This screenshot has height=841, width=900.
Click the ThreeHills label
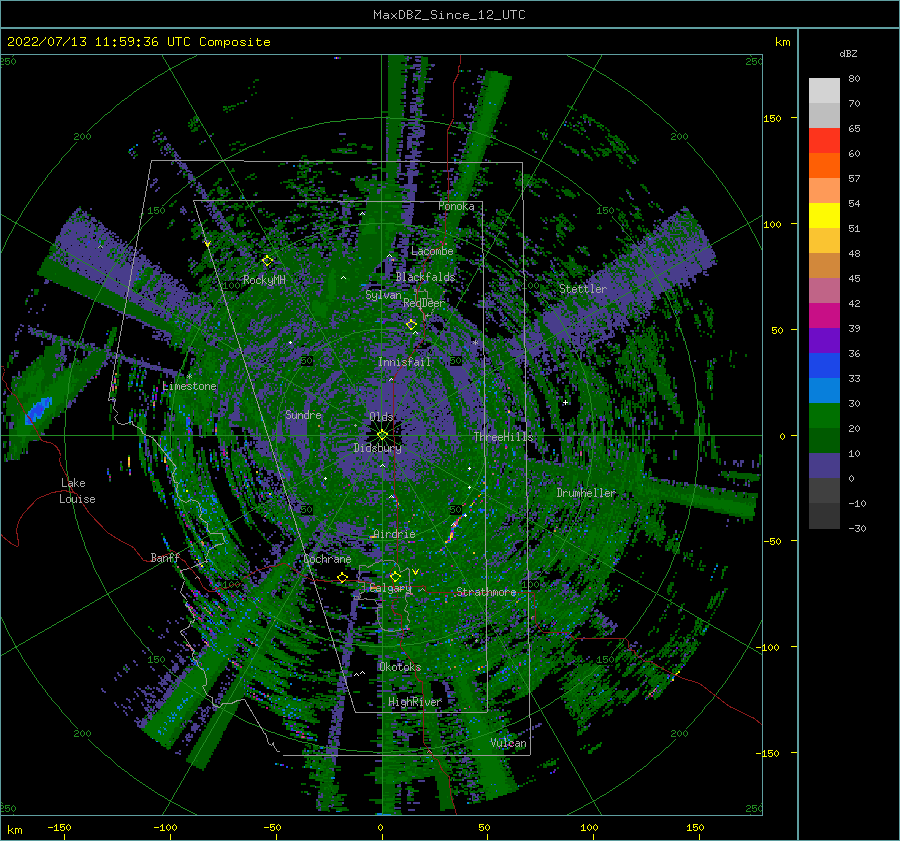tap(503, 437)
